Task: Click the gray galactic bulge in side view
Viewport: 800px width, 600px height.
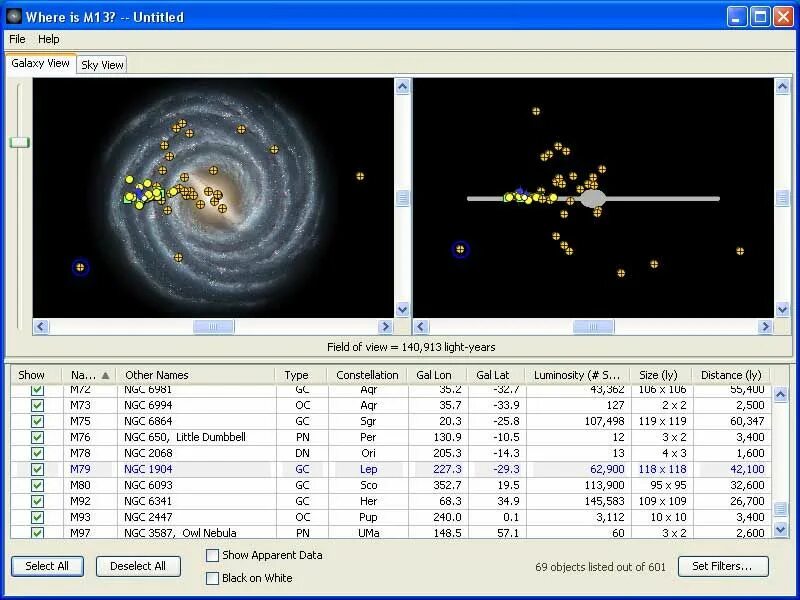Action: click(x=592, y=198)
